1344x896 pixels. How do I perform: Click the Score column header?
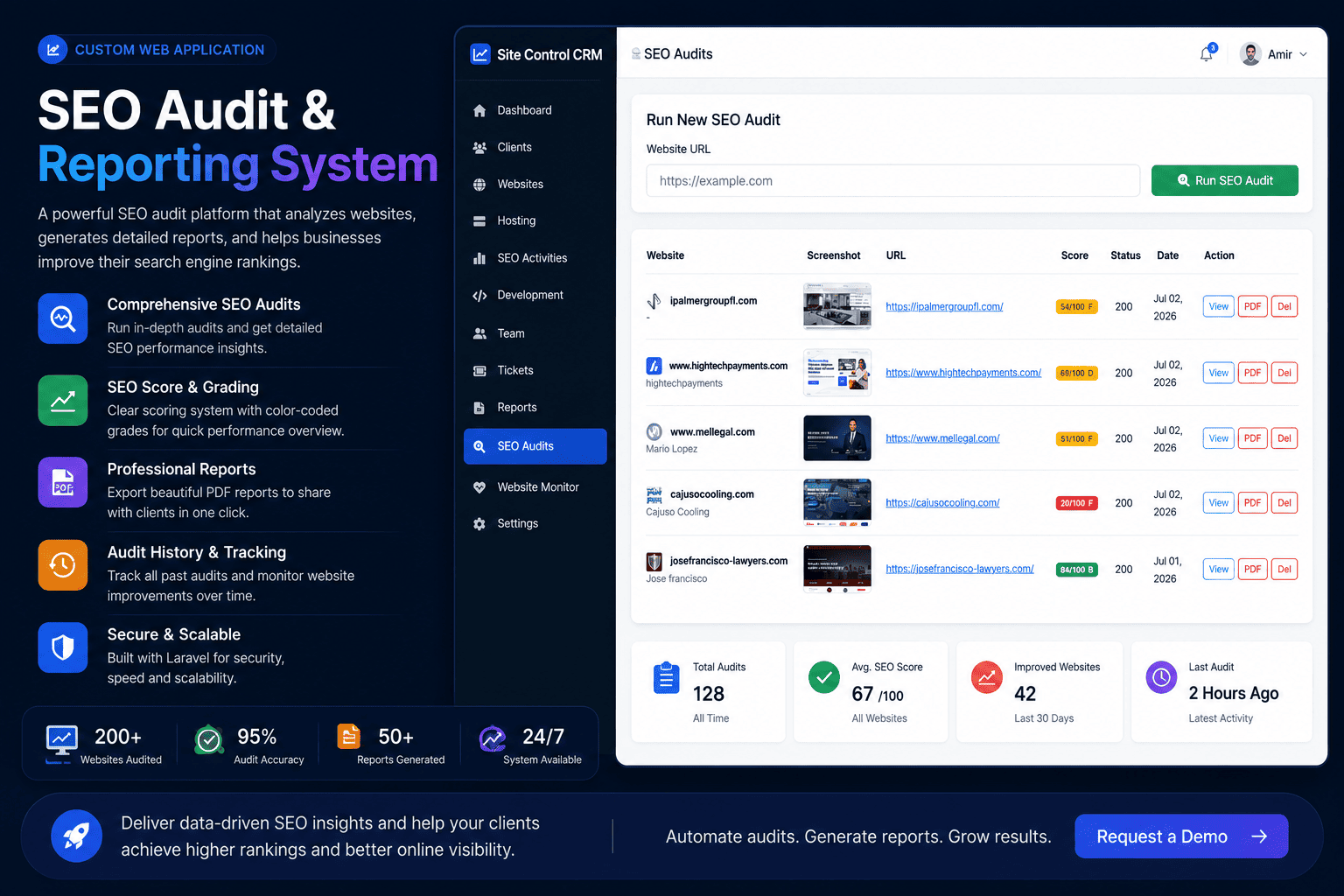tap(1074, 255)
